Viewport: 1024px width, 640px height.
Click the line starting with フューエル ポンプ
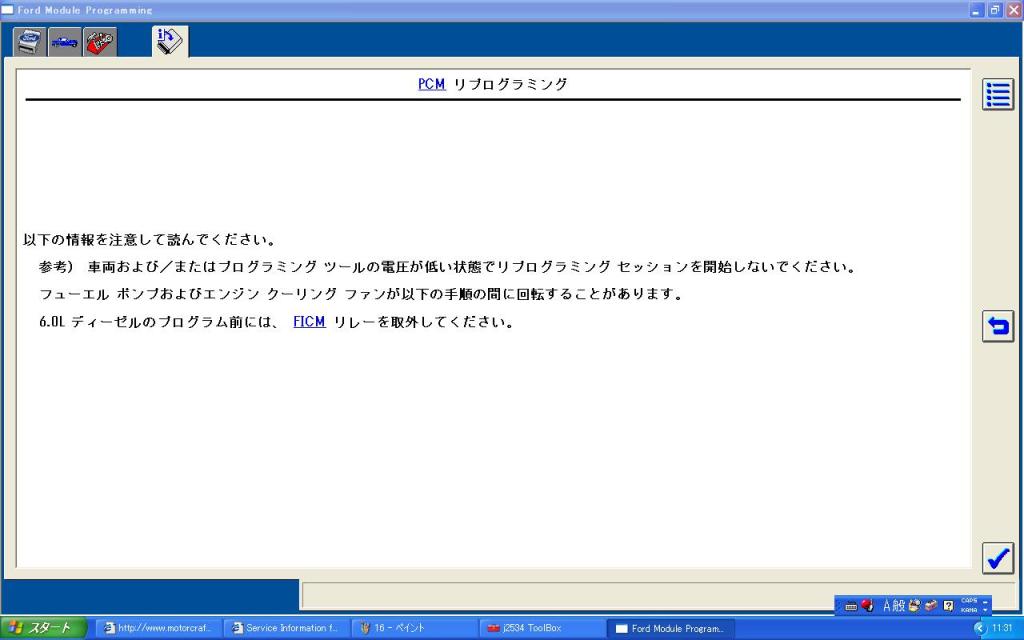pos(361,294)
